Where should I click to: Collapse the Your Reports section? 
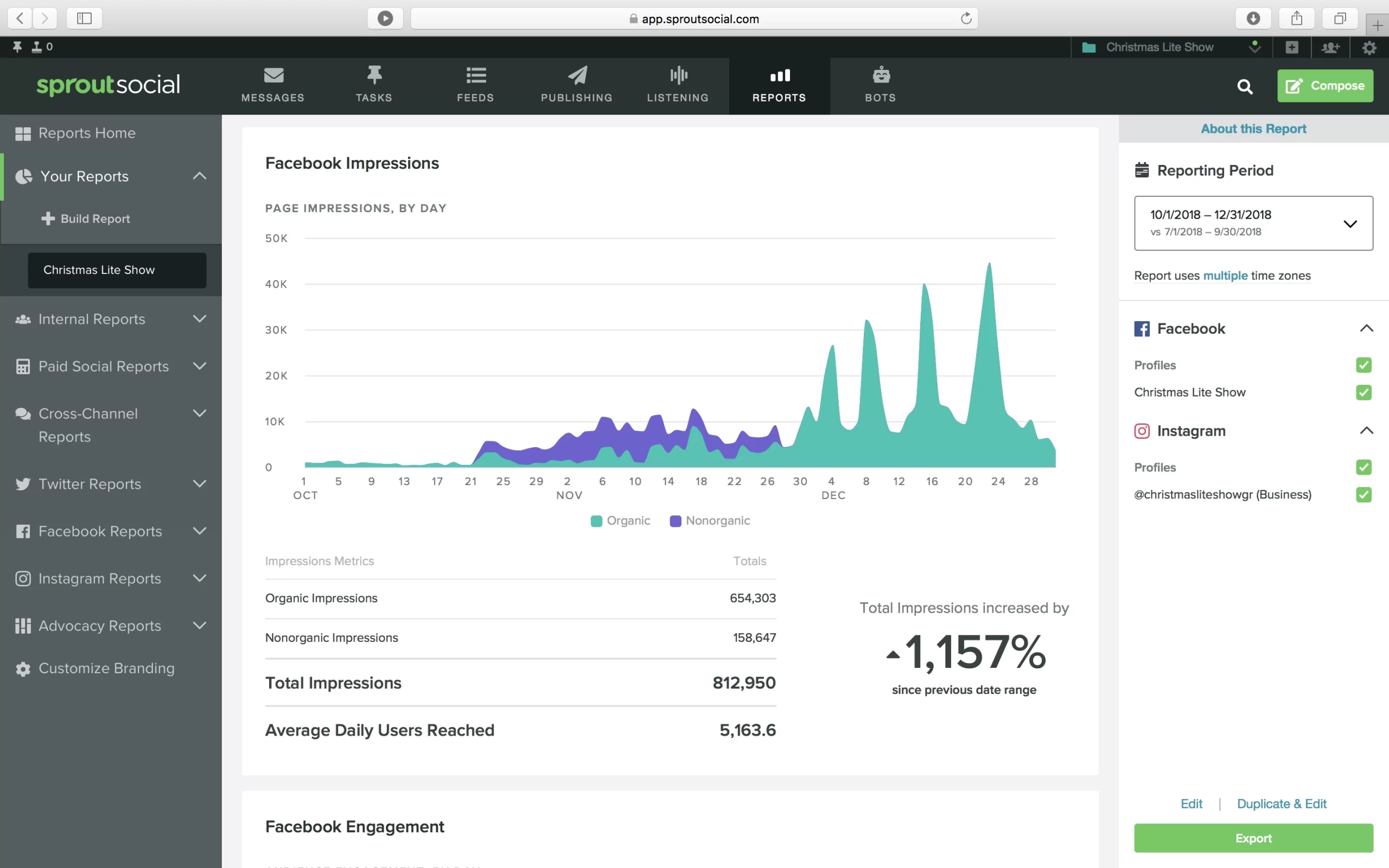199,176
